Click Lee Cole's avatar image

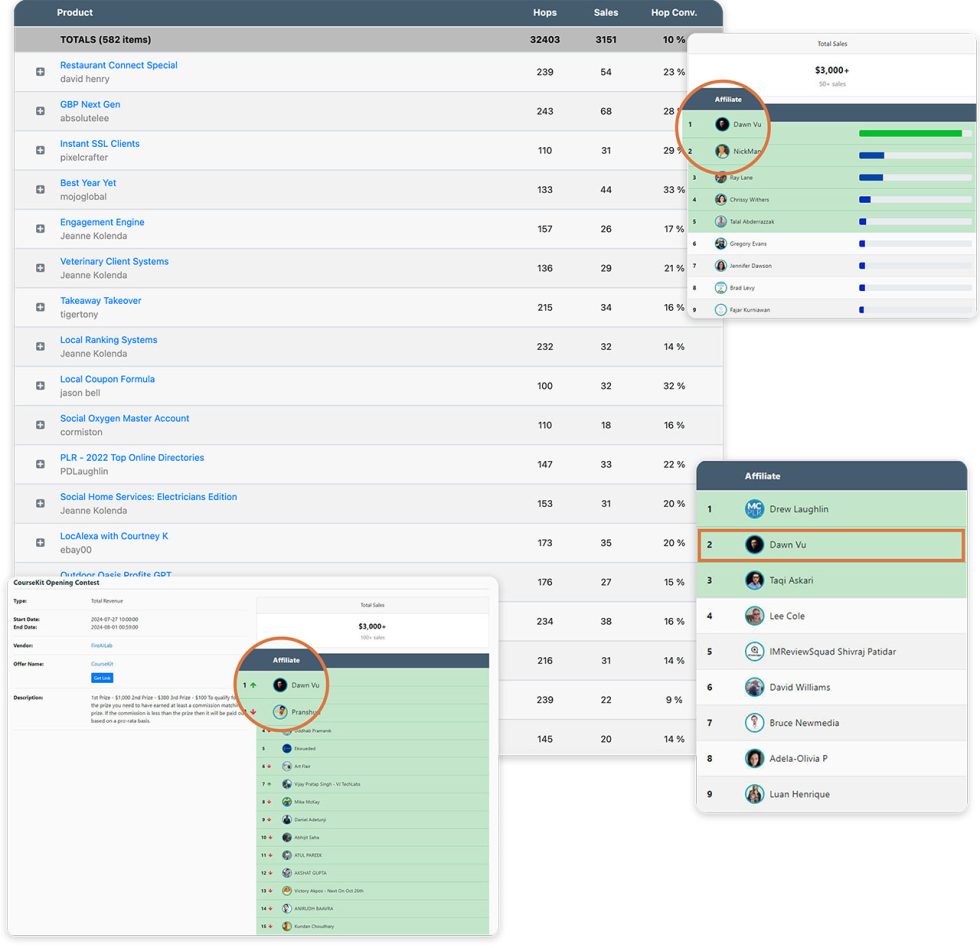click(x=754, y=616)
